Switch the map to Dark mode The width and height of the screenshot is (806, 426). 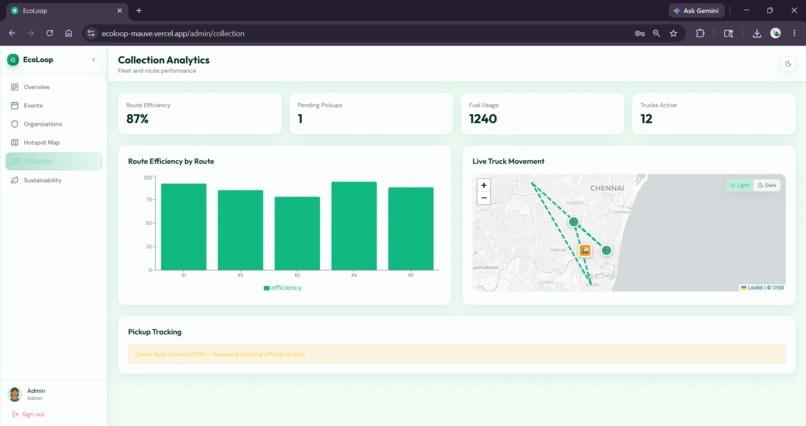767,185
